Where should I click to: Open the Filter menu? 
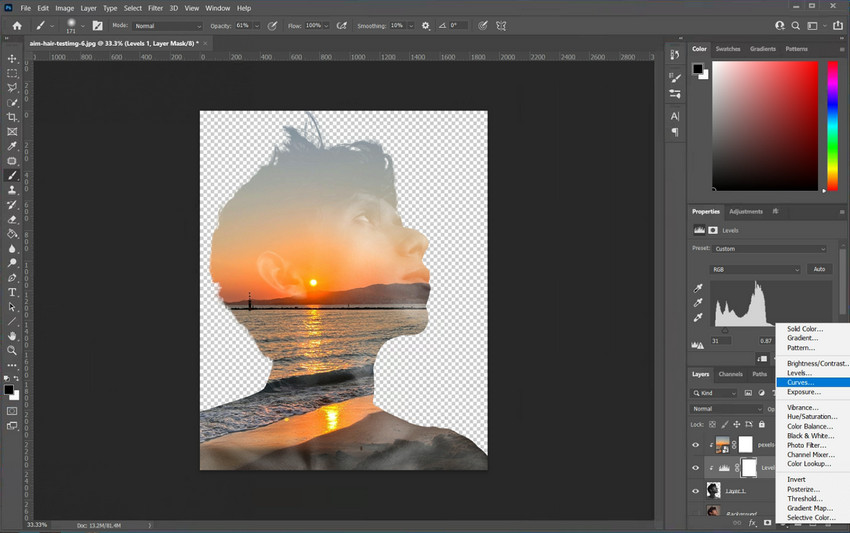(x=155, y=8)
